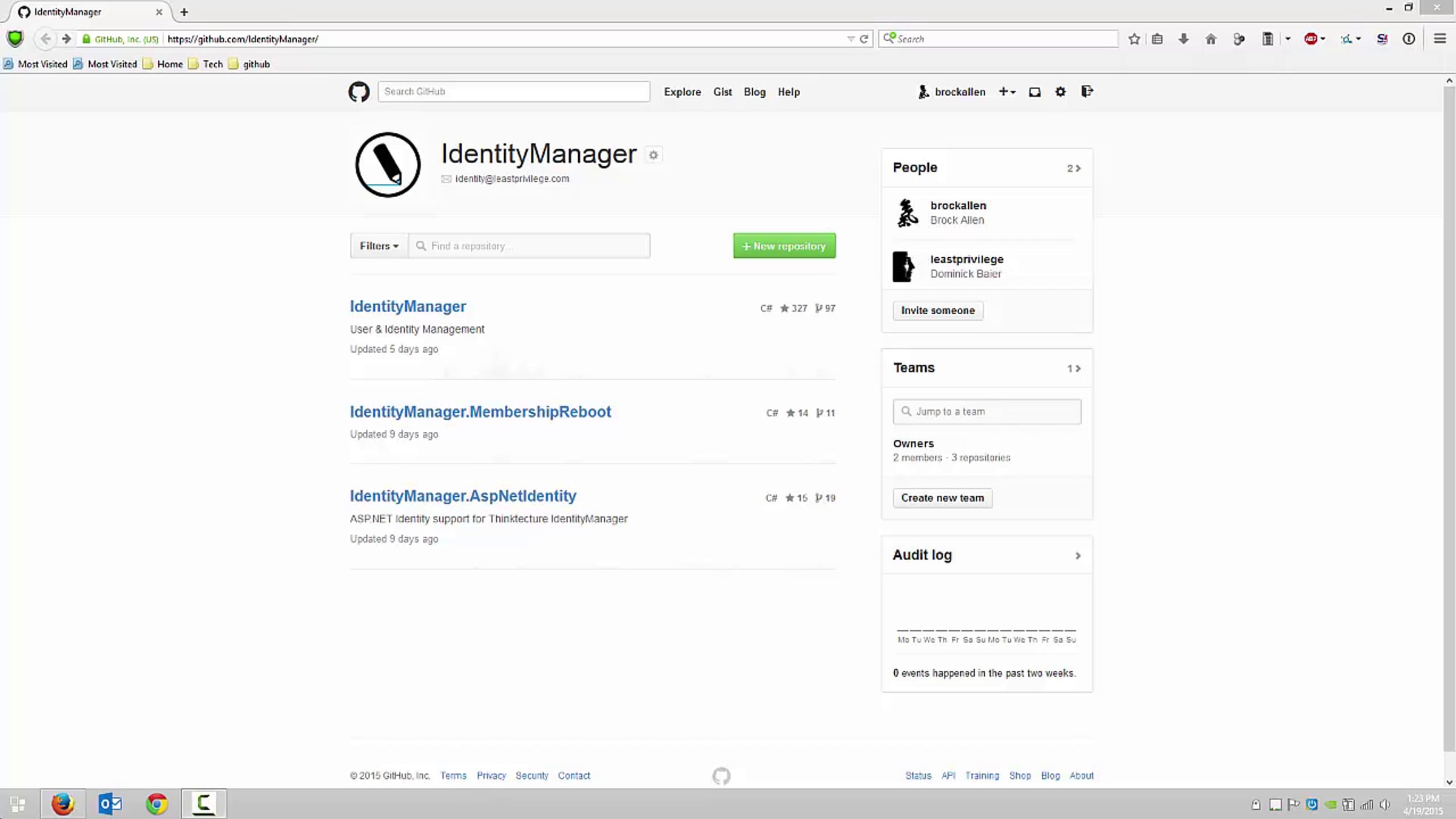Open Chrome from the taskbar
Viewport: 1456px width, 819px height.
pyautogui.click(x=157, y=804)
